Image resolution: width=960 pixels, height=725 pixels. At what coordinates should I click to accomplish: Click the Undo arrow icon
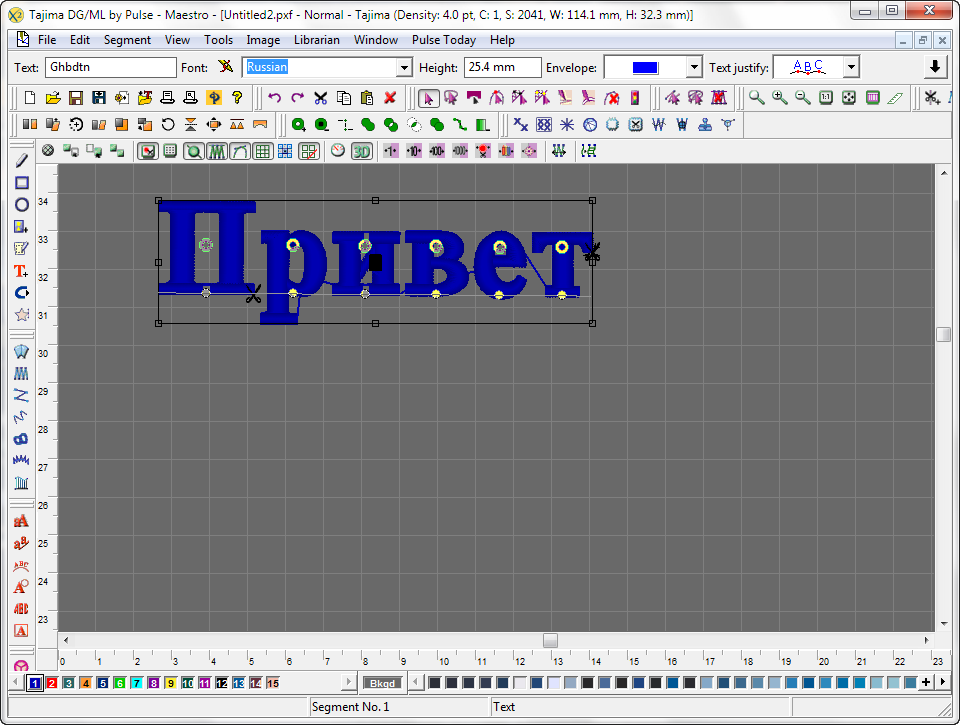[x=274, y=98]
